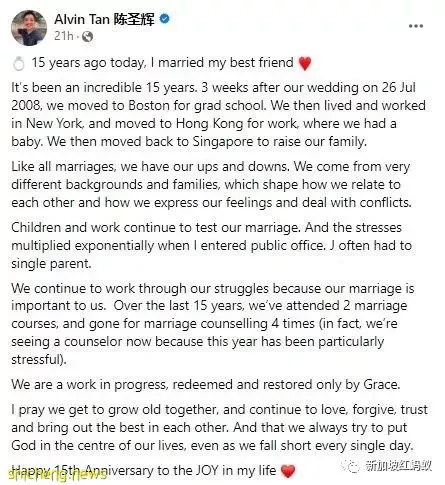445x485 pixels.
Task: Click the '15 years ago today' headline line
Action: coord(162,63)
